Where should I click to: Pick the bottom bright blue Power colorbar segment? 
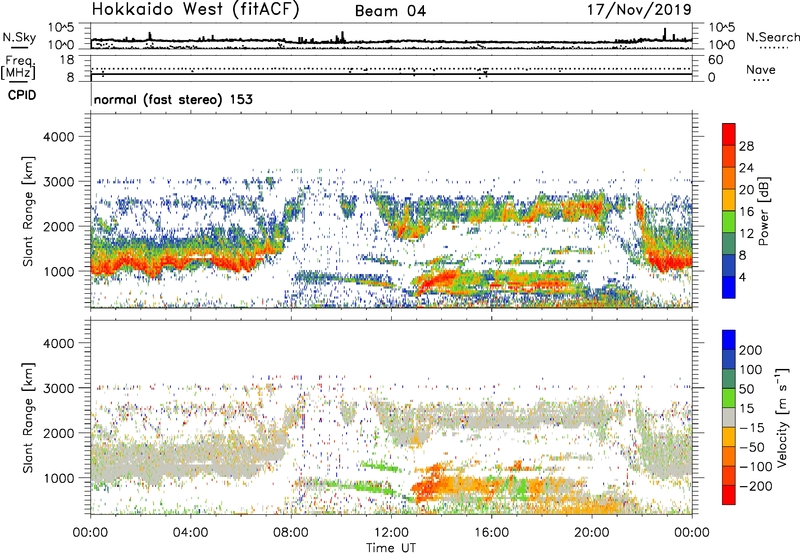tap(729, 287)
